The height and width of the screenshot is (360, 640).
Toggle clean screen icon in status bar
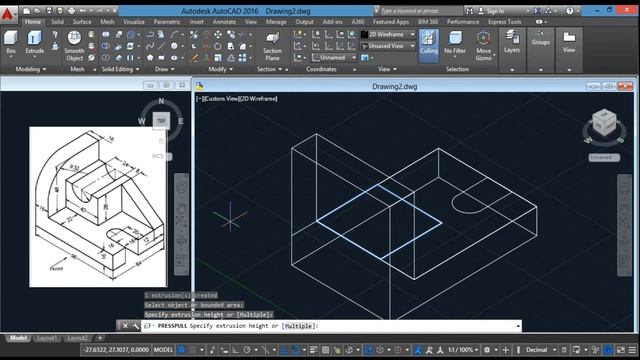(x=621, y=350)
